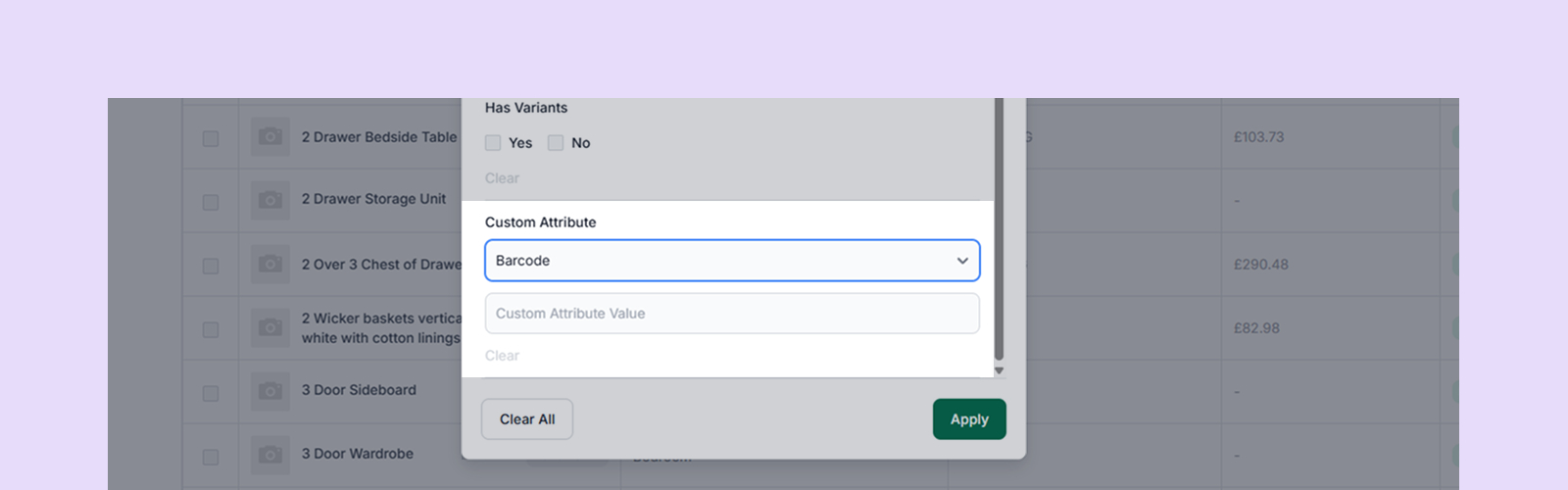The width and height of the screenshot is (1568, 490).
Task: Open the 3 Door Sideboard product name
Action: tap(359, 390)
